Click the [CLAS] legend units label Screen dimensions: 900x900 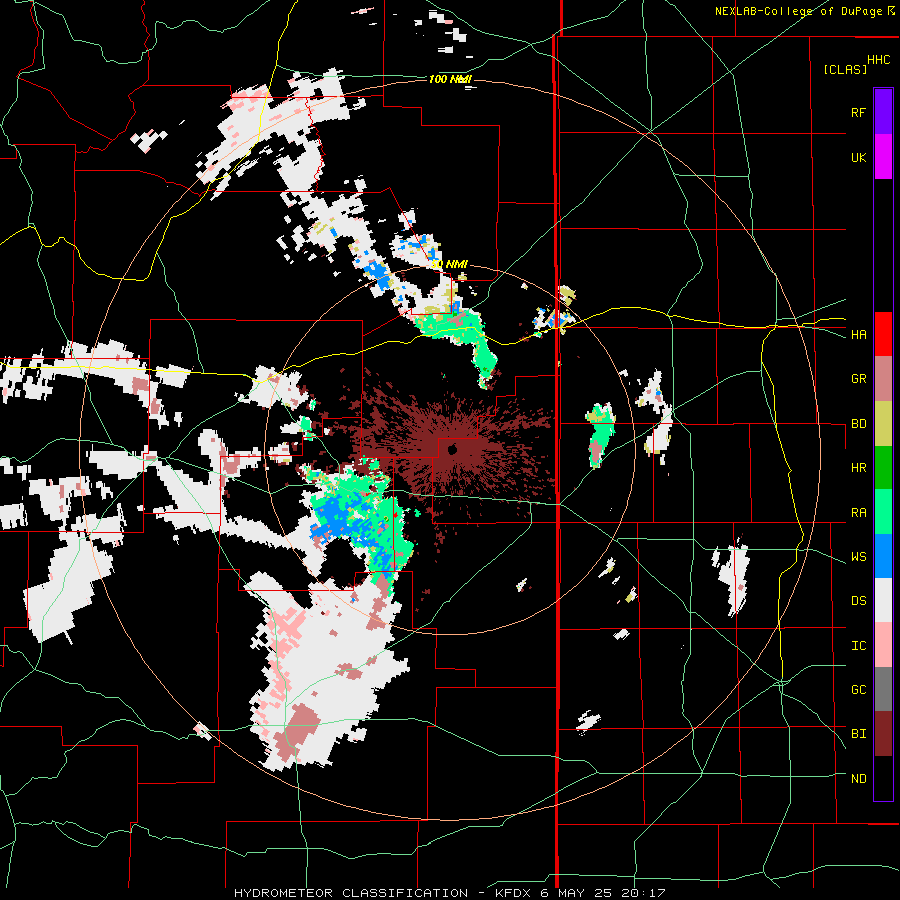845,69
